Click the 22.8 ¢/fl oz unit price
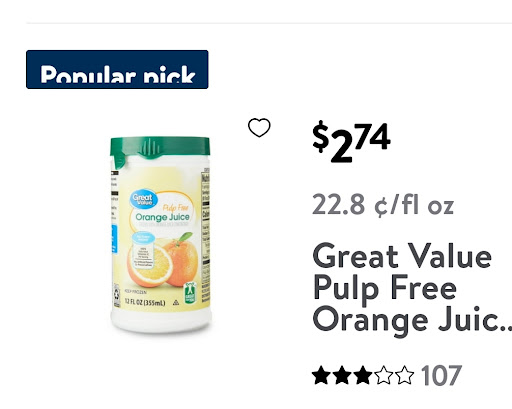Image resolution: width=512 pixels, height=409 pixels. click(x=383, y=205)
